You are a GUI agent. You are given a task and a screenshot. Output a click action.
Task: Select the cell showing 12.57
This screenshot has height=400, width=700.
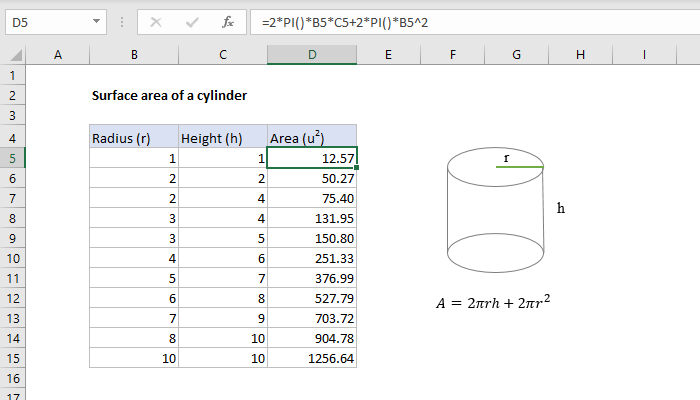pyautogui.click(x=312, y=158)
